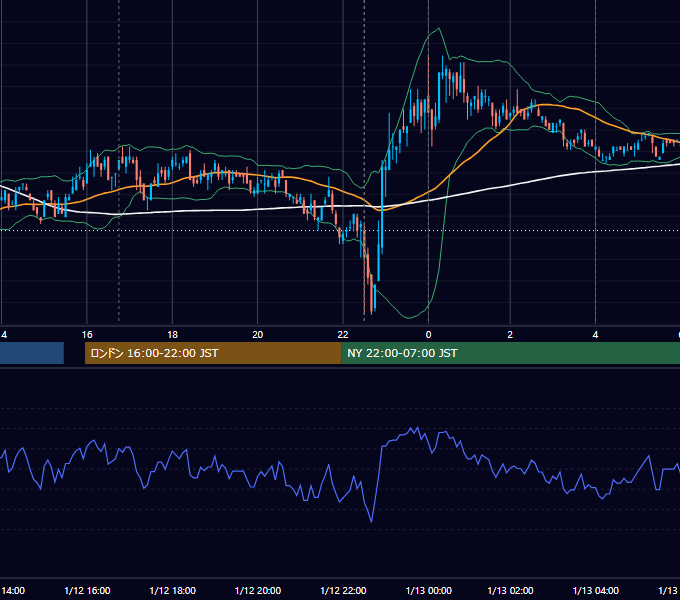Click the '14:00' label at bottom left

pos(13,590)
